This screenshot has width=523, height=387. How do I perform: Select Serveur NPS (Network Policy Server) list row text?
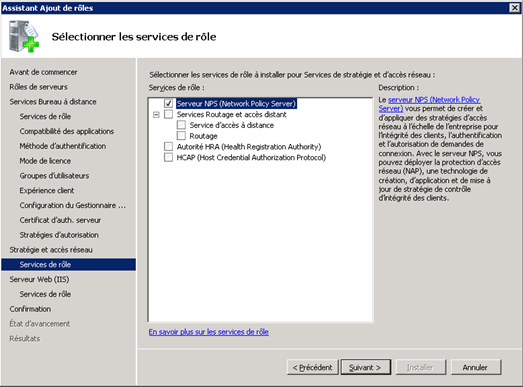[236, 104]
